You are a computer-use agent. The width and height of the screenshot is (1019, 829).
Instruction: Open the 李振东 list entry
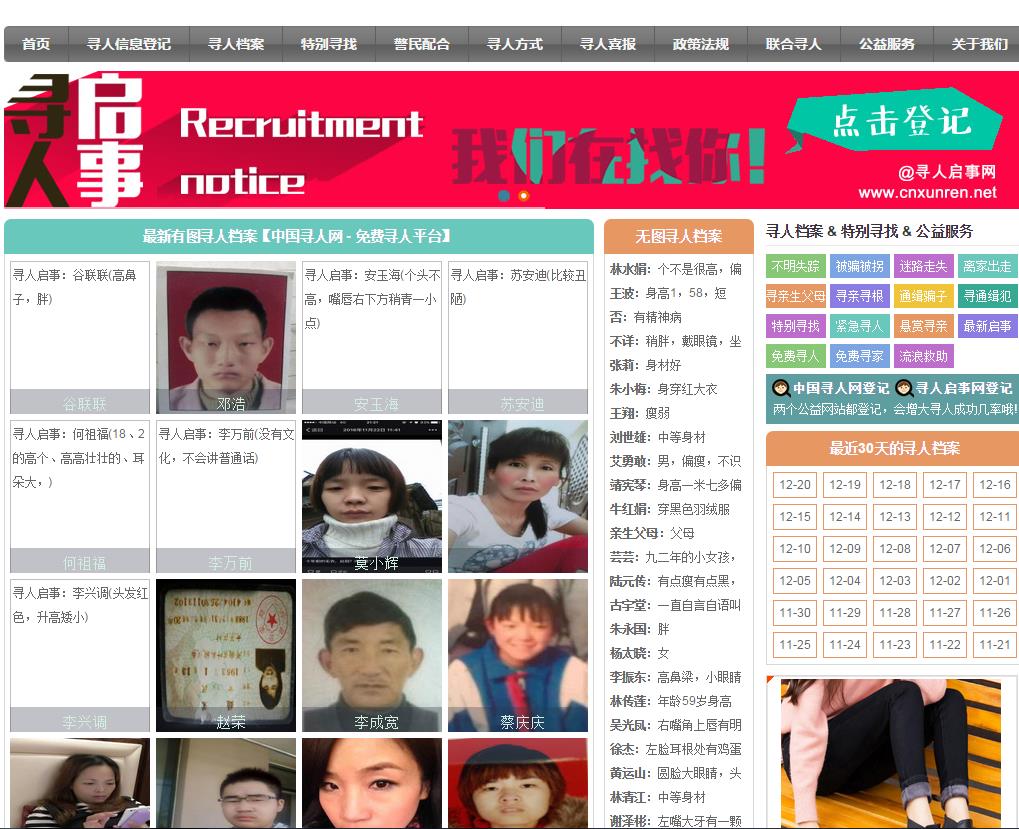click(x=676, y=677)
